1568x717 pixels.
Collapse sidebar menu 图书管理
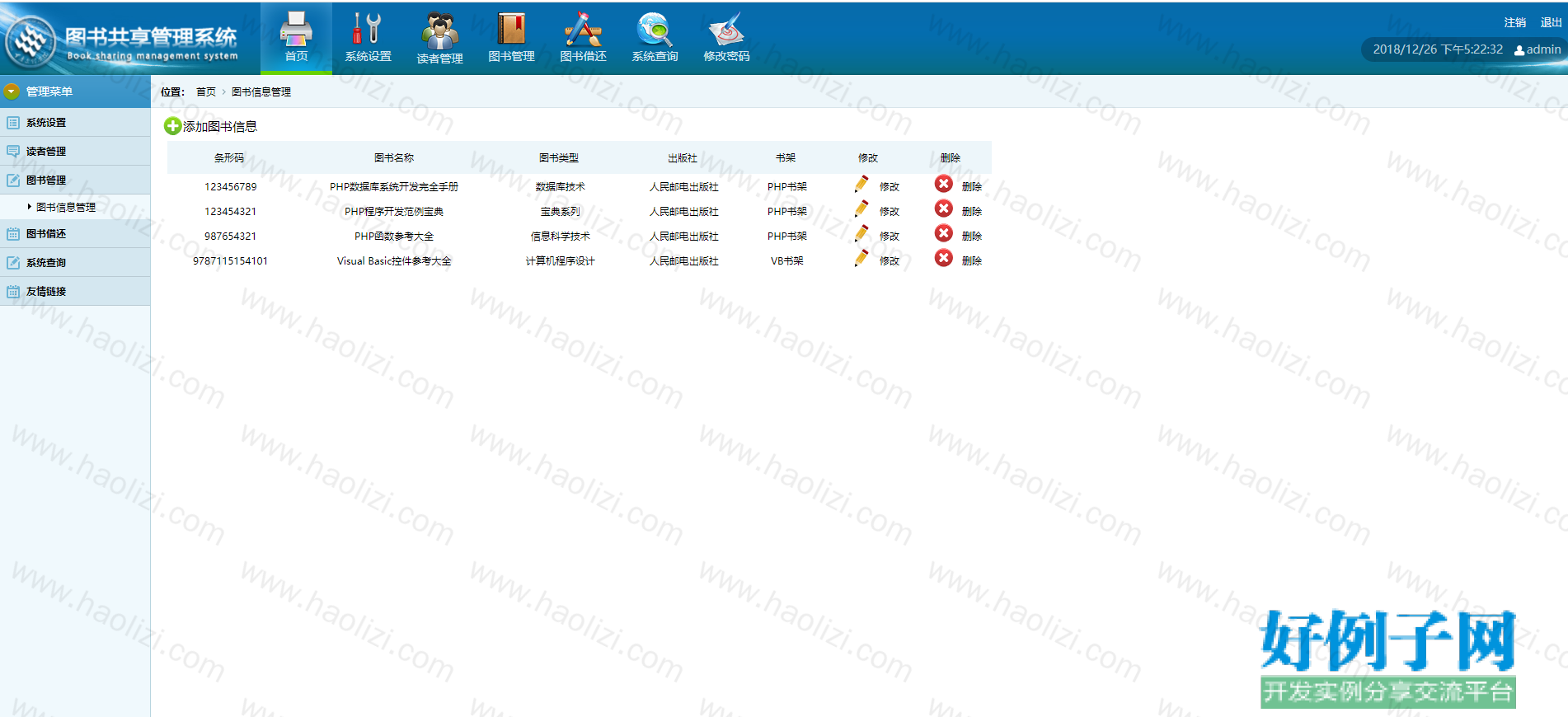coord(75,180)
